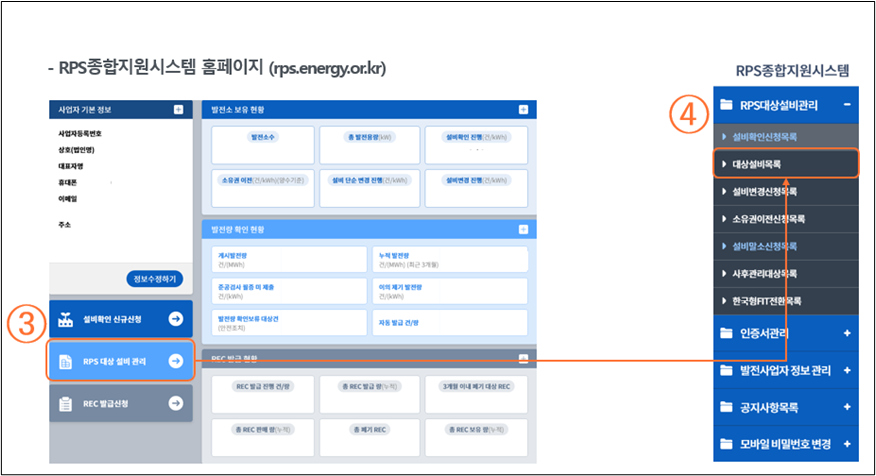Select the 총 REC 보유 량 card
The height and width of the screenshot is (476, 876).
[476, 437]
